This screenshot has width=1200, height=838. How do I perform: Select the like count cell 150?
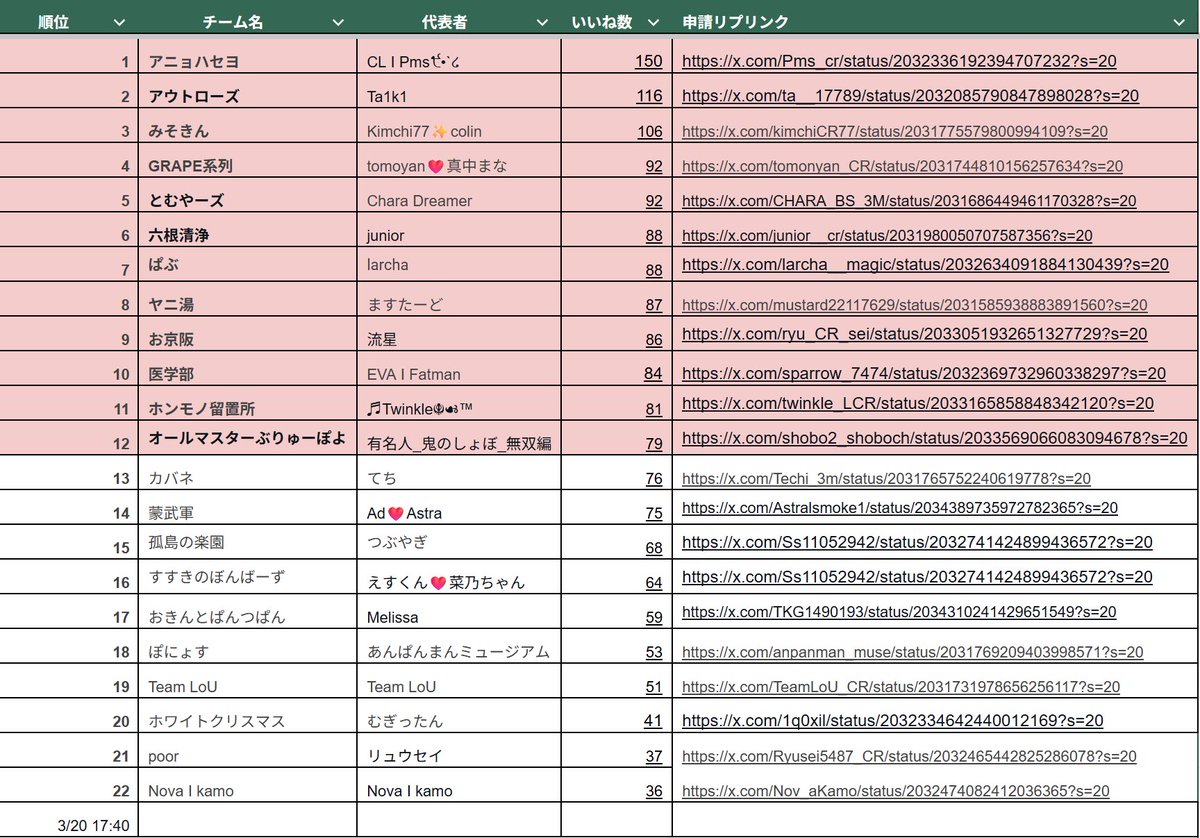616,56
